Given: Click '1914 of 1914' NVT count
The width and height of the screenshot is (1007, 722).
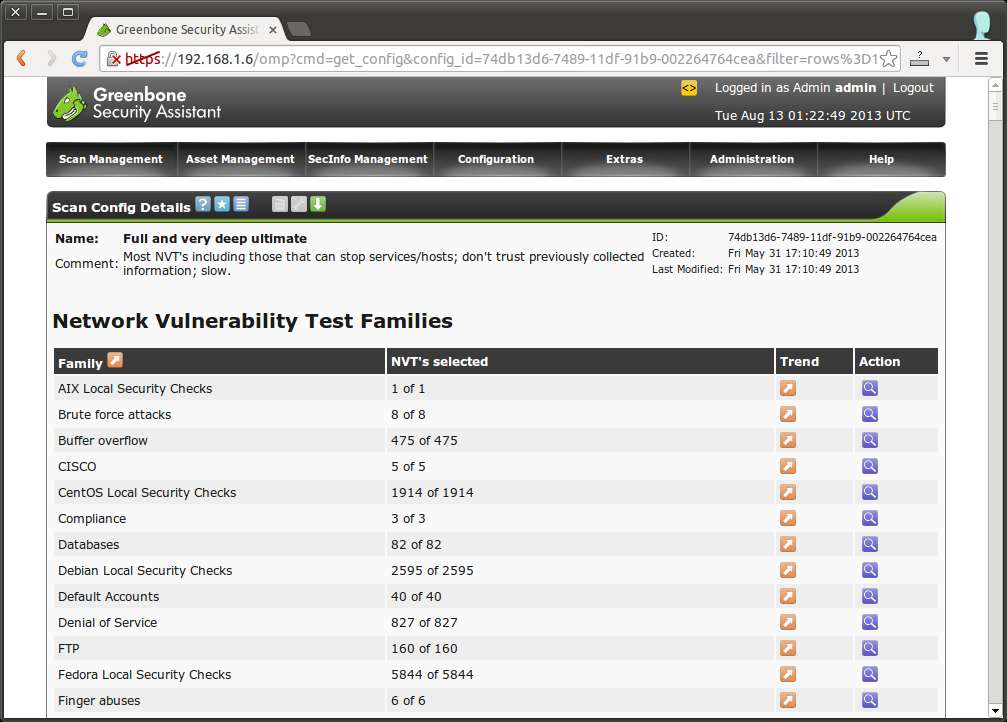Looking at the screenshot, I should tap(432, 492).
